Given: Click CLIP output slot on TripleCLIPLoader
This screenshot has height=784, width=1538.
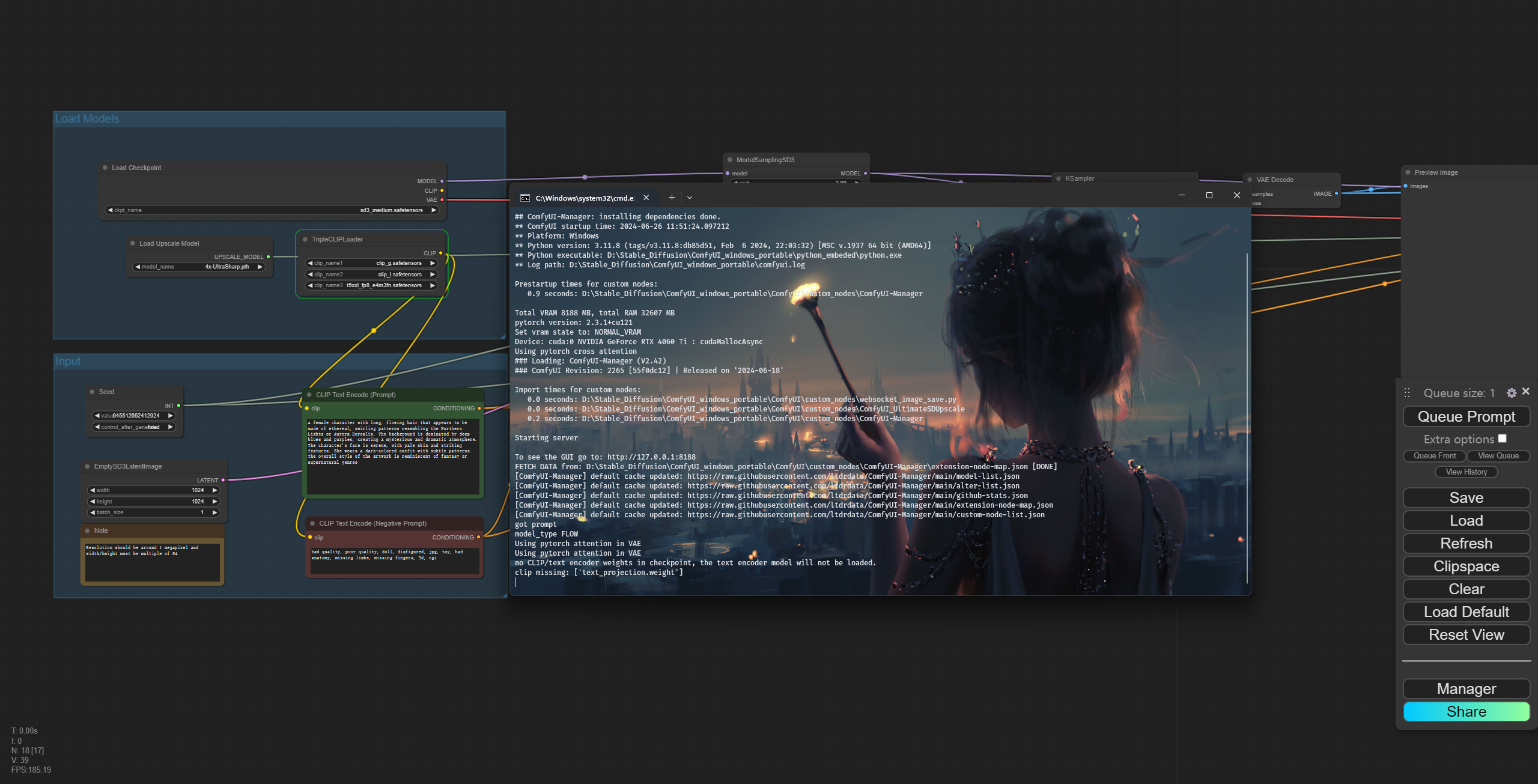Looking at the screenshot, I should pyautogui.click(x=440, y=253).
